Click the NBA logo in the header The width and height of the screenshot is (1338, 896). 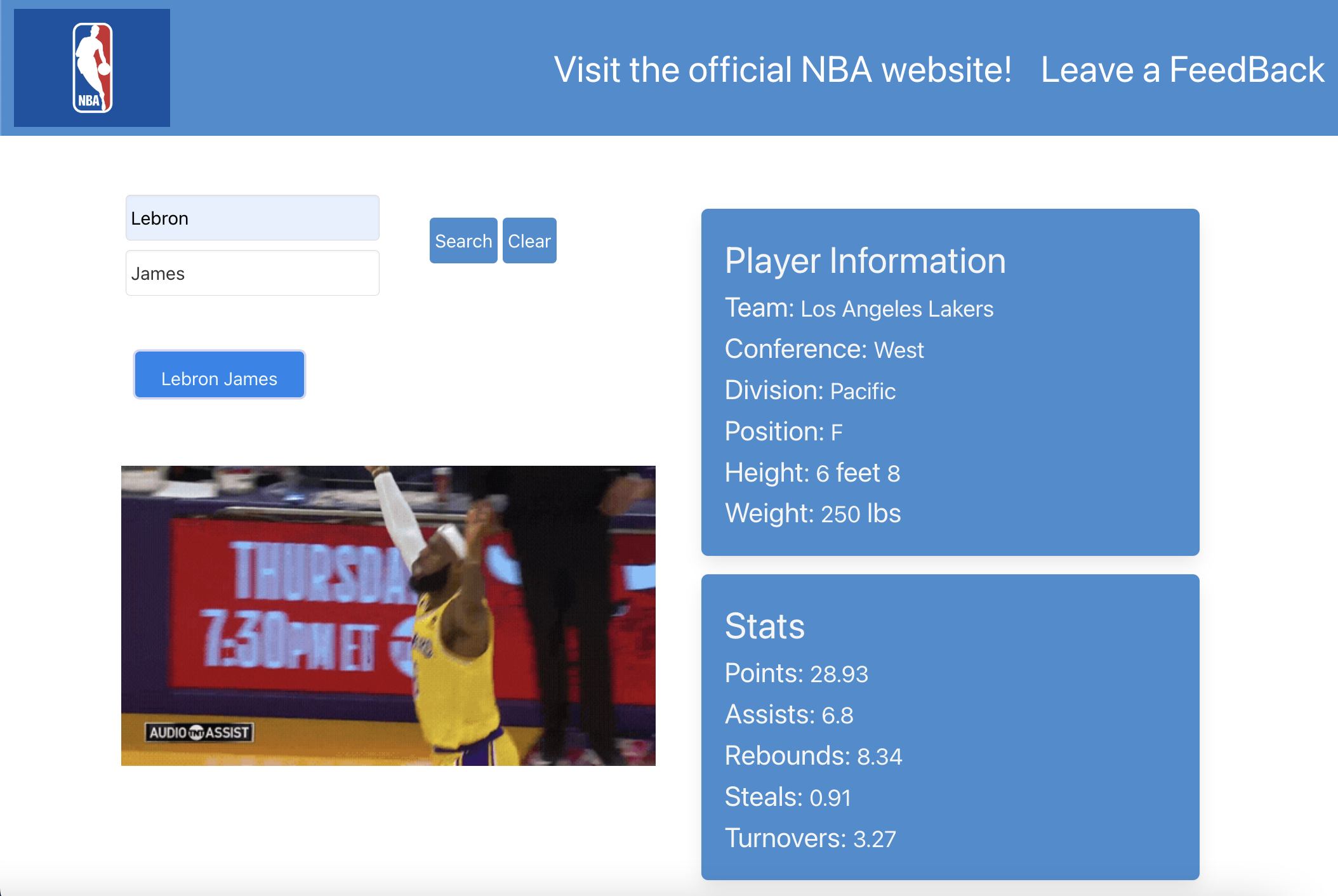(x=92, y=68)
